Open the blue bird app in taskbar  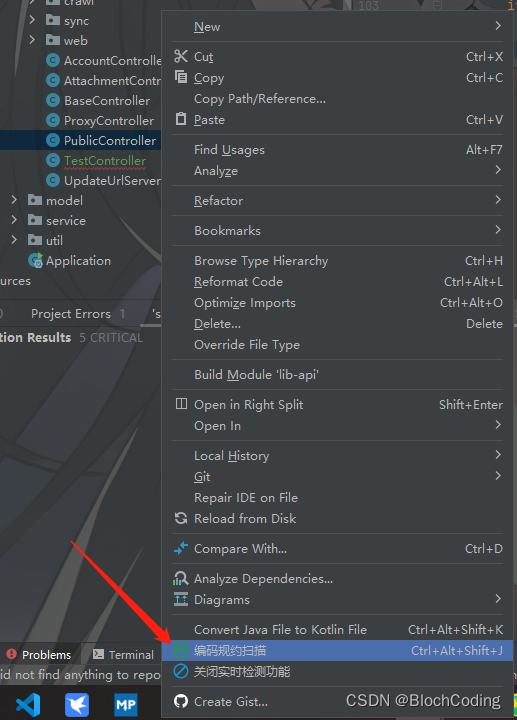click(77, 704)
